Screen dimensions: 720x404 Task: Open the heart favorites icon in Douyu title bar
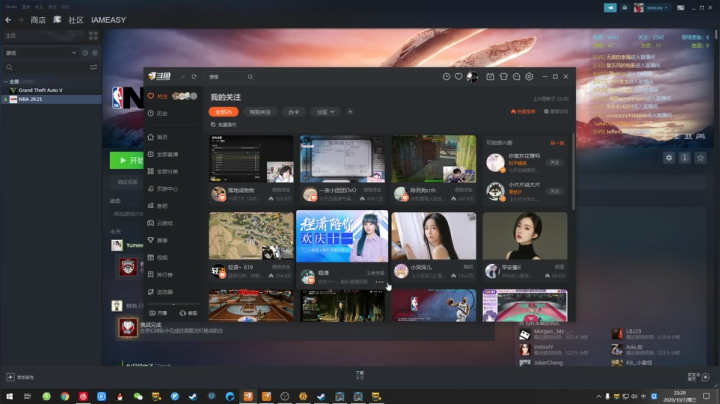(459, 77)
